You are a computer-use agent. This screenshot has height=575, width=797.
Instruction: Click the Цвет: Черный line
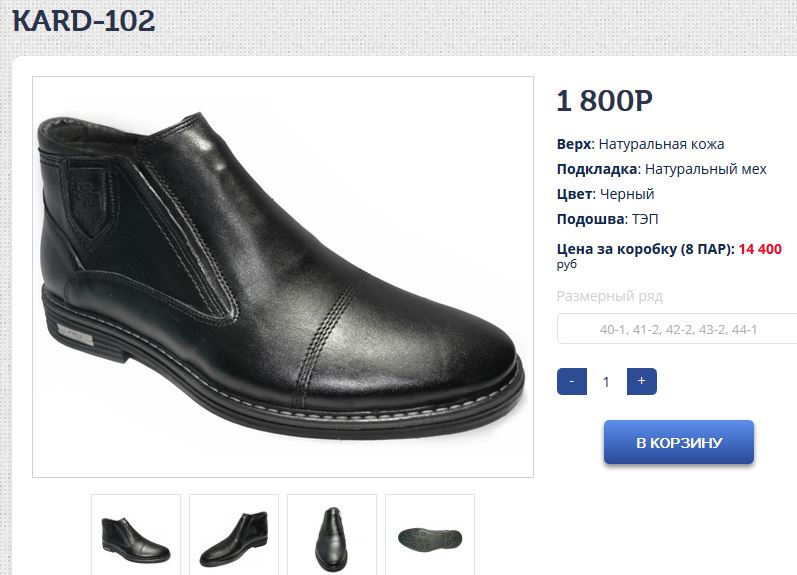605,194
